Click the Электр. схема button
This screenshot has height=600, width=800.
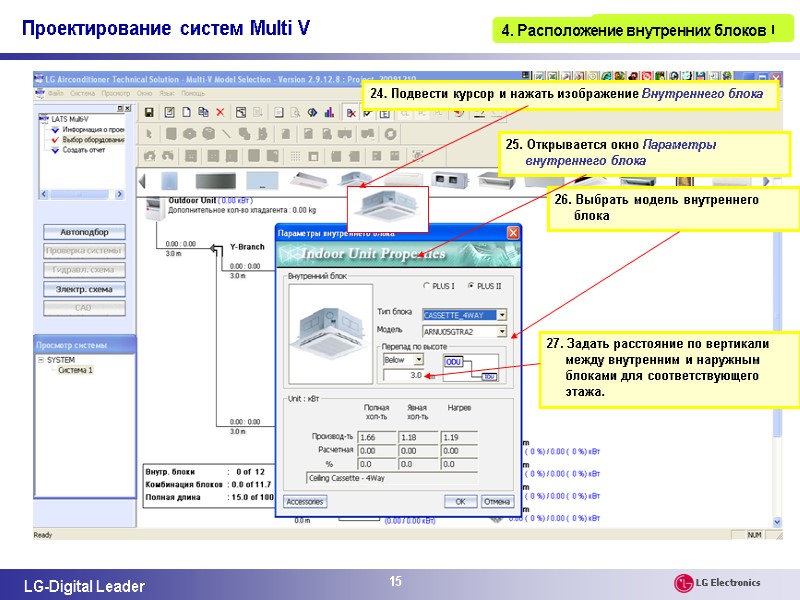point(84,289)
